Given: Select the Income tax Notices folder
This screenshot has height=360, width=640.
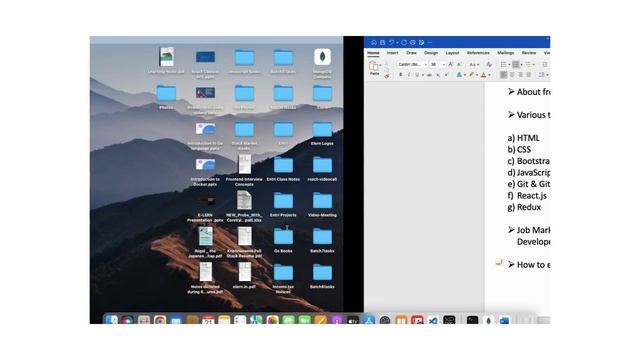Looking at the screenshot, I should (283, 273).
